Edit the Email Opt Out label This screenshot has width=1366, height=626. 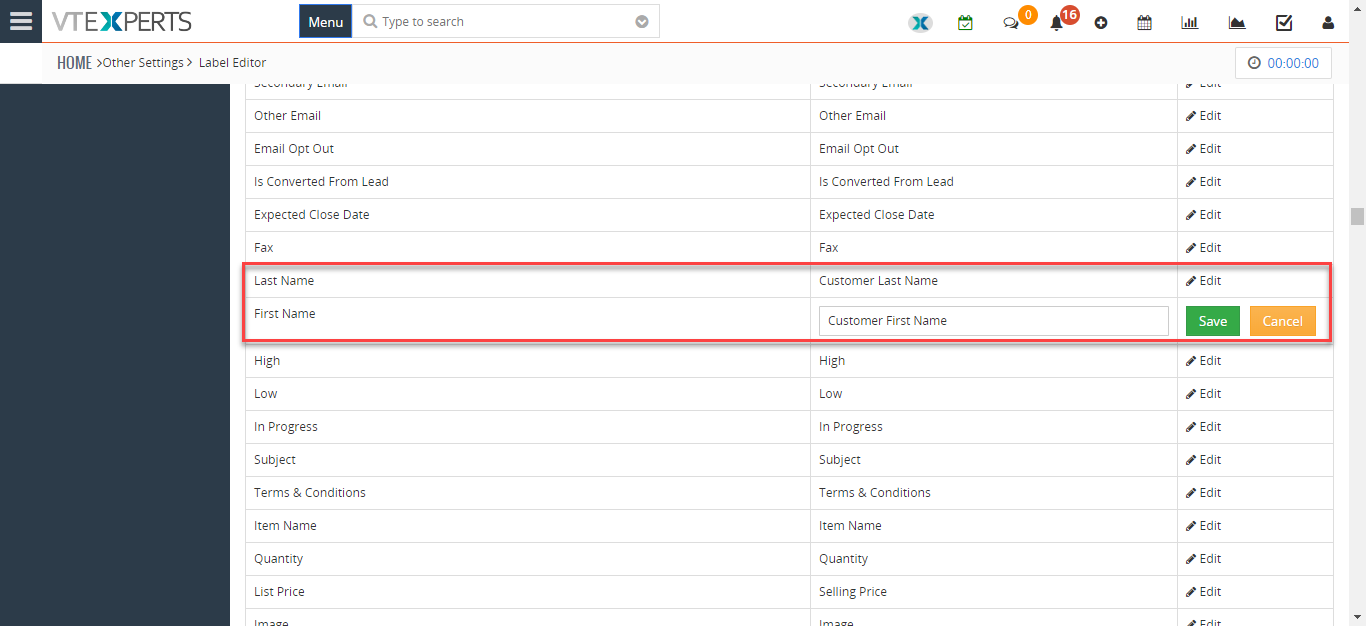1203,149
